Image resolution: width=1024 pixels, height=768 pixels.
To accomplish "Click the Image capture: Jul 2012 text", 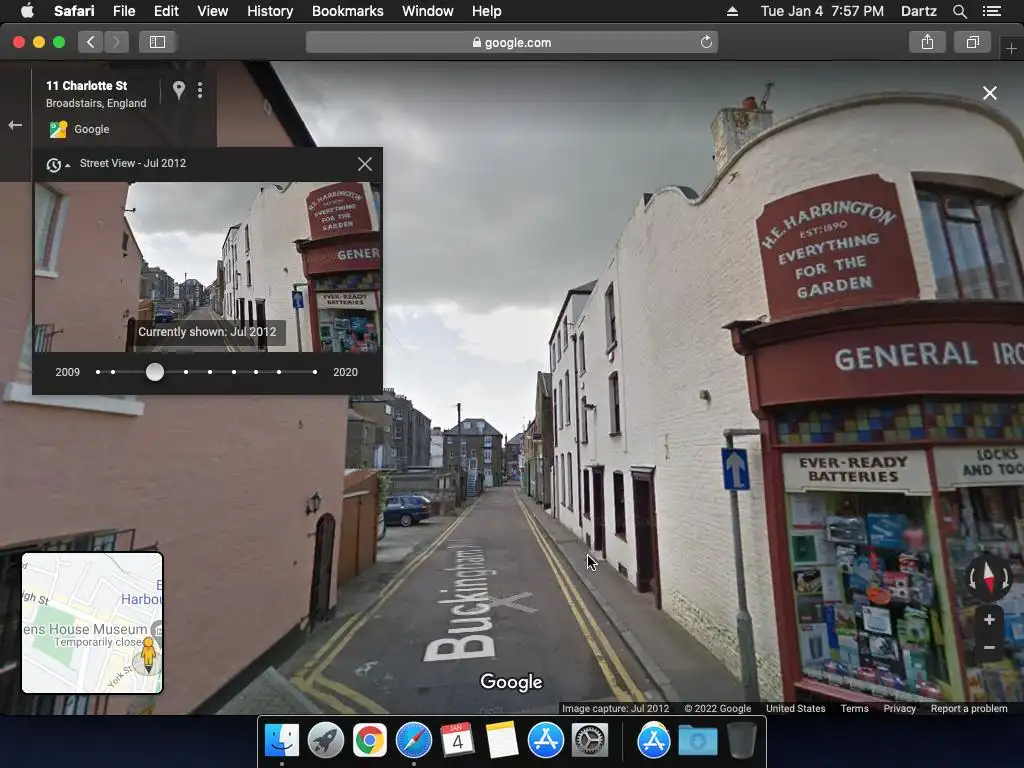I will click(615, 709).
